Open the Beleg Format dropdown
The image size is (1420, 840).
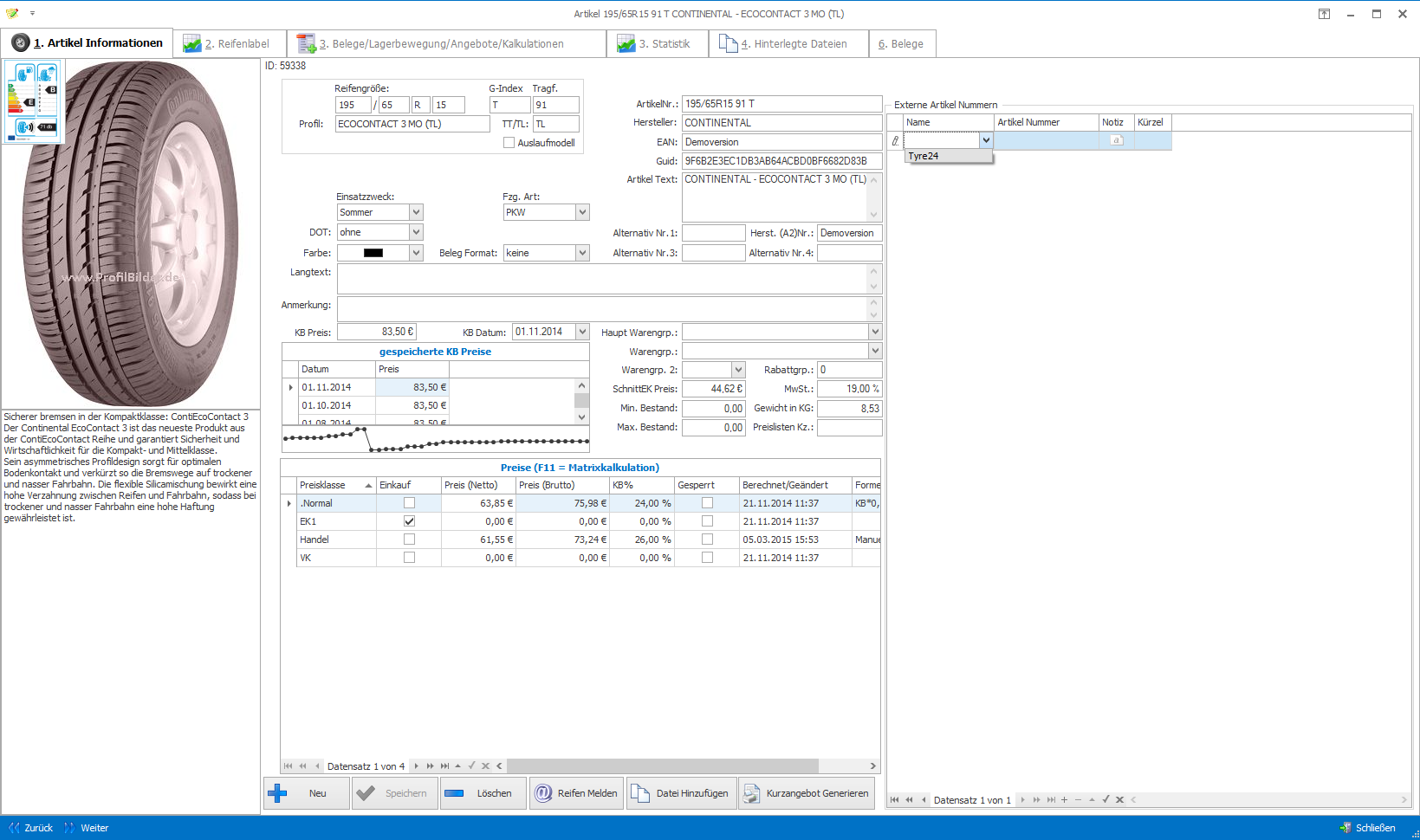coord(582,253)
